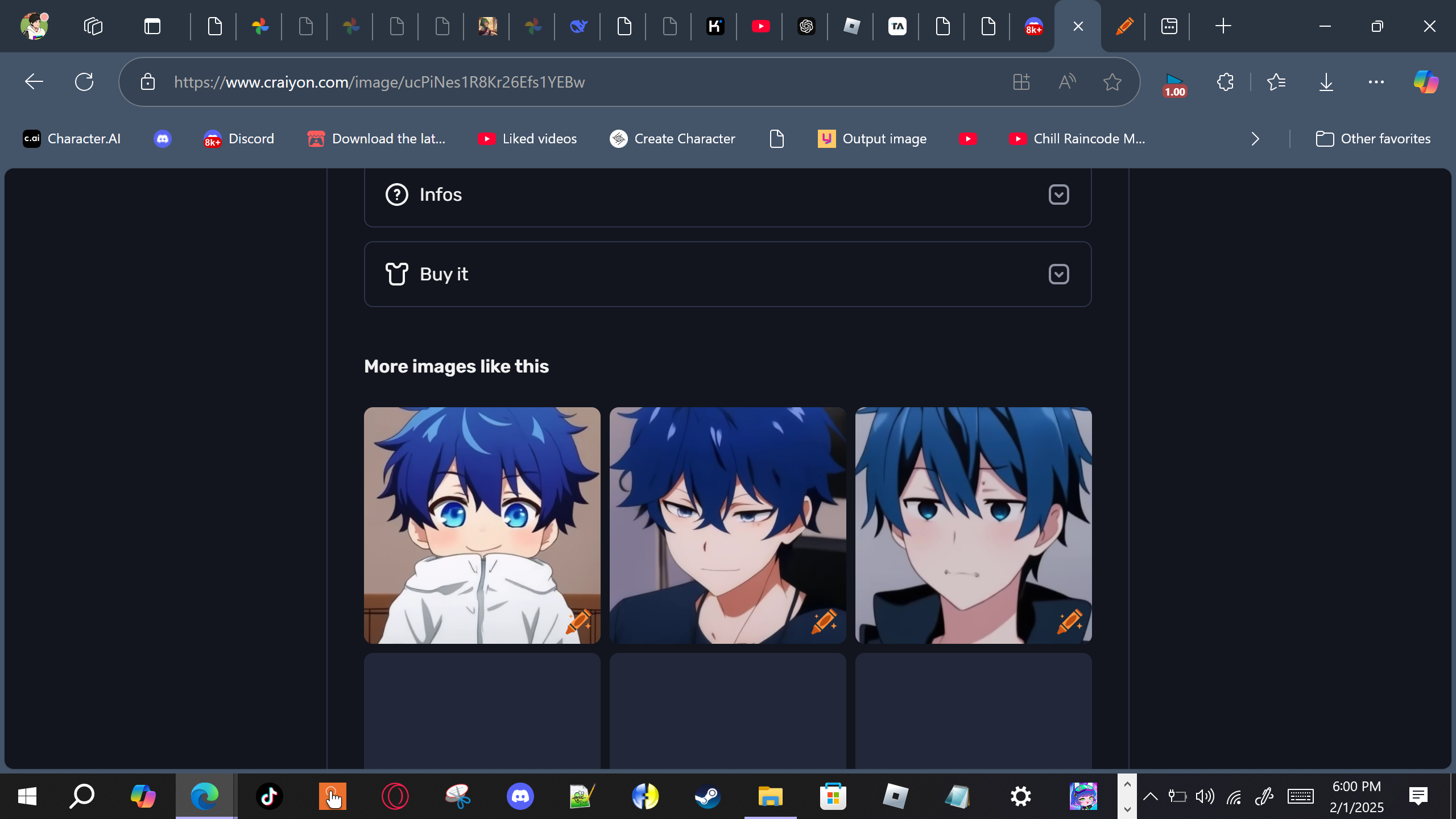1456x819 pixels.
Task: Show more bookmarks bar chevron
Action: click(x=1255, y=139)
